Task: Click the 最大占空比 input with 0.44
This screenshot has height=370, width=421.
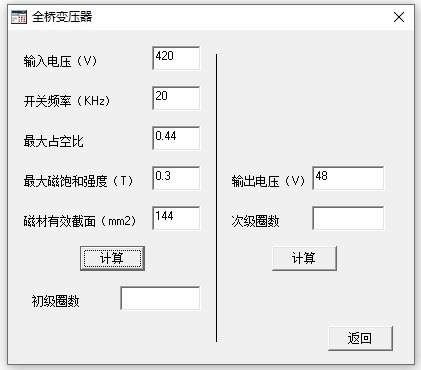Action: click(176, 138)
